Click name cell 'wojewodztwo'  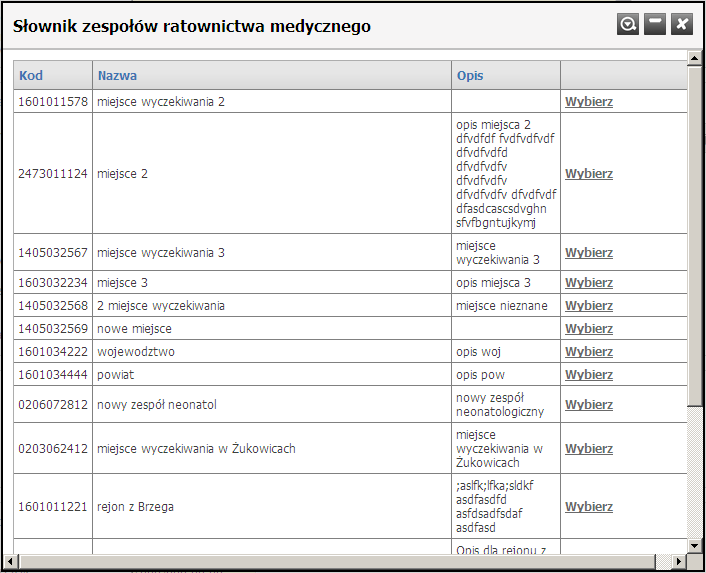pyautogui.click(x=272, y=352)
